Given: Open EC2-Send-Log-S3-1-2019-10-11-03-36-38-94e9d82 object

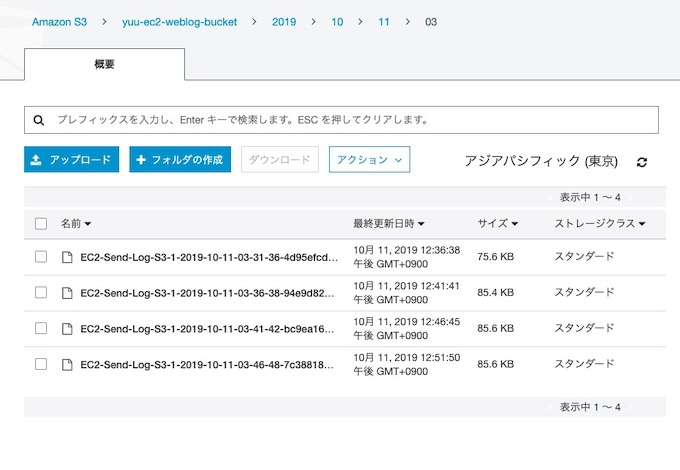Looking at the screenshot, I should pyautogui.click(x=207, y=293).
